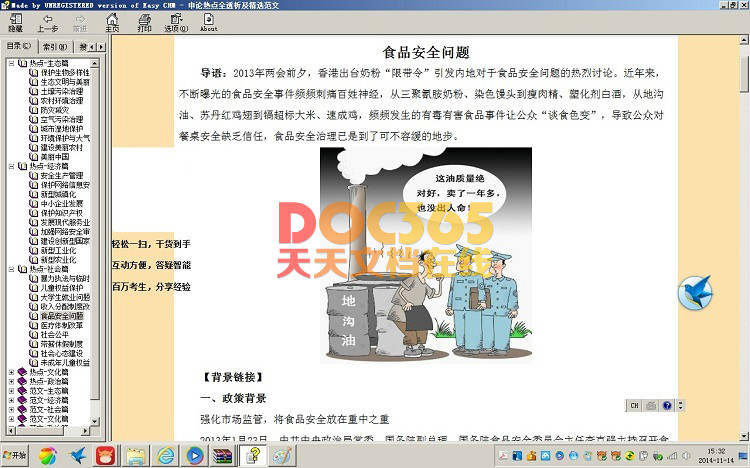Screen dimensions: 750x468
Task: Click the contents tree vertical scrollbar thumb
Action: pyautogui.click(x=94, y=234)
